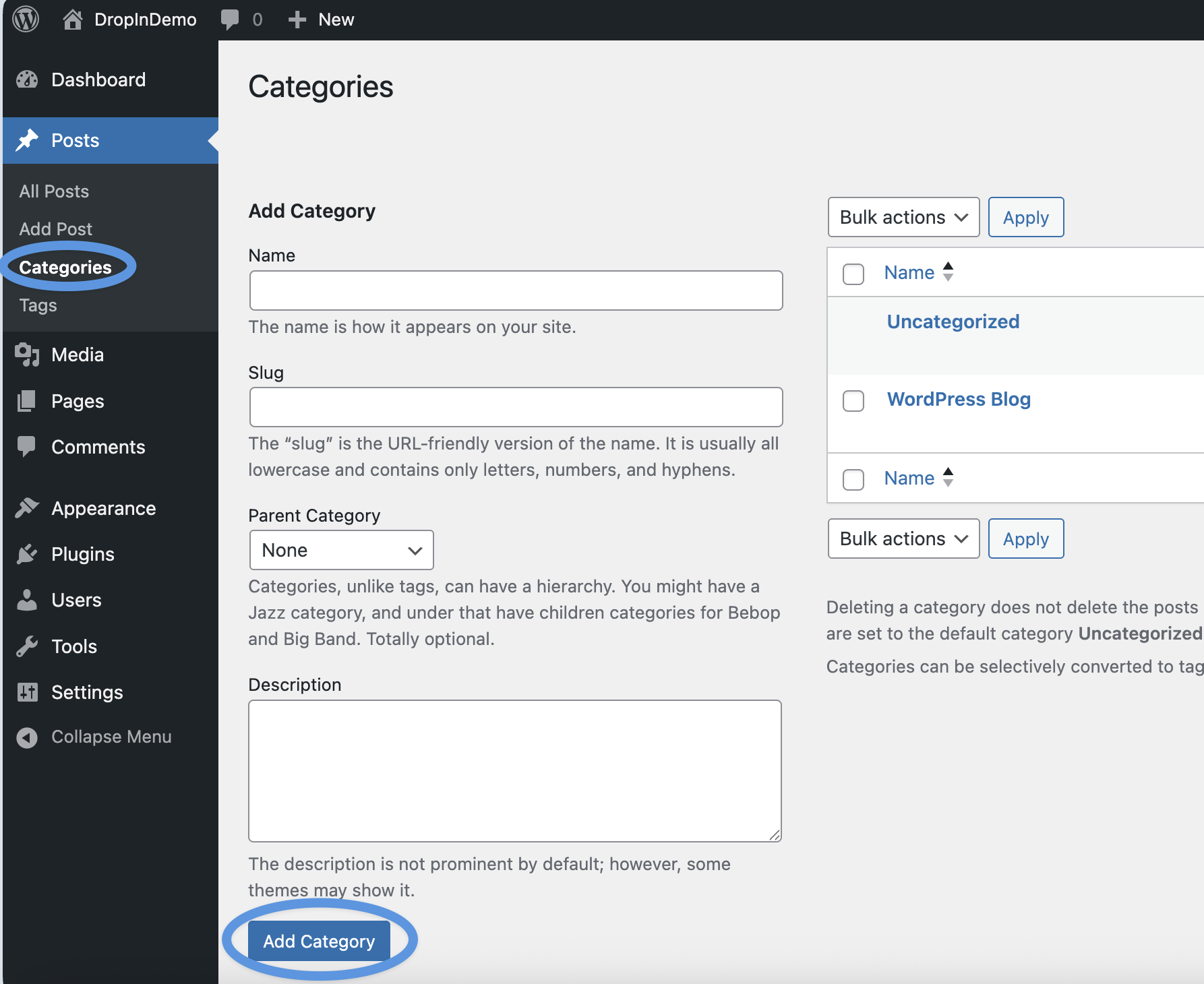
Task: Open Comments via the speech bubble icon
Action: click(26, 446)
